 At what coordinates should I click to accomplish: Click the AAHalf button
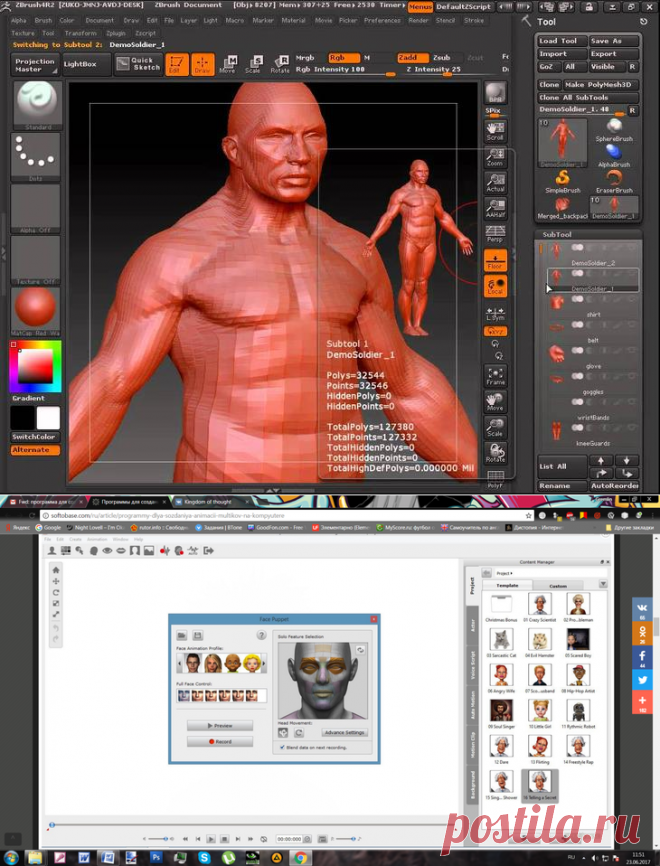(x=495, y=208)
